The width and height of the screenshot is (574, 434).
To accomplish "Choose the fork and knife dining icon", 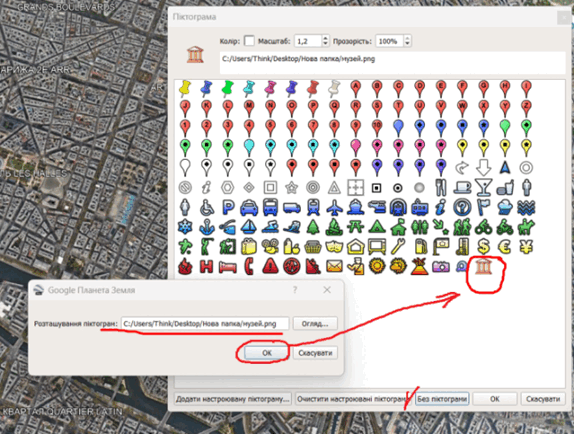I will click(x=441, y=187).
